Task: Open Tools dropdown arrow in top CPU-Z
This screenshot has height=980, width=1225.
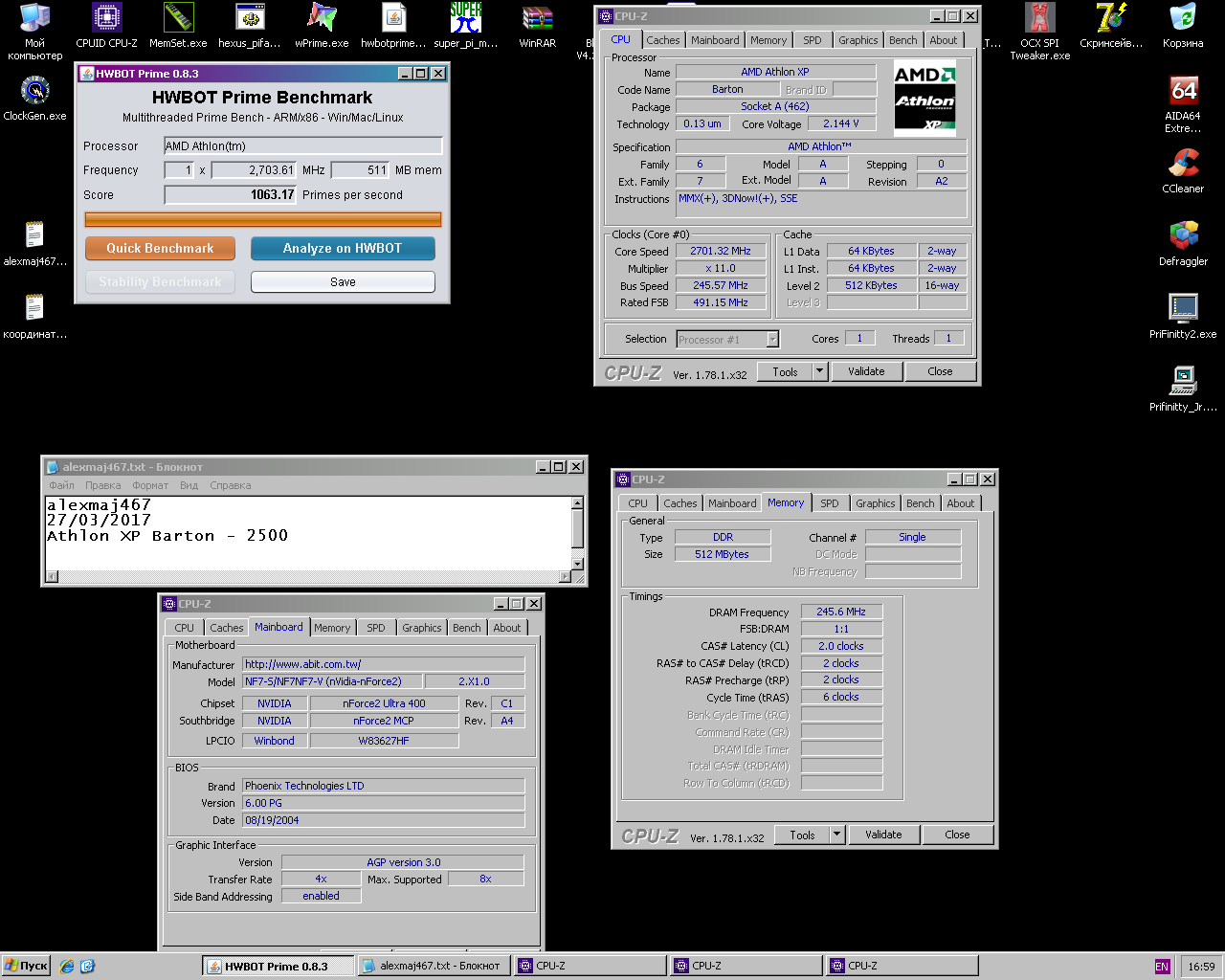Action: click(x=820, y=371)
